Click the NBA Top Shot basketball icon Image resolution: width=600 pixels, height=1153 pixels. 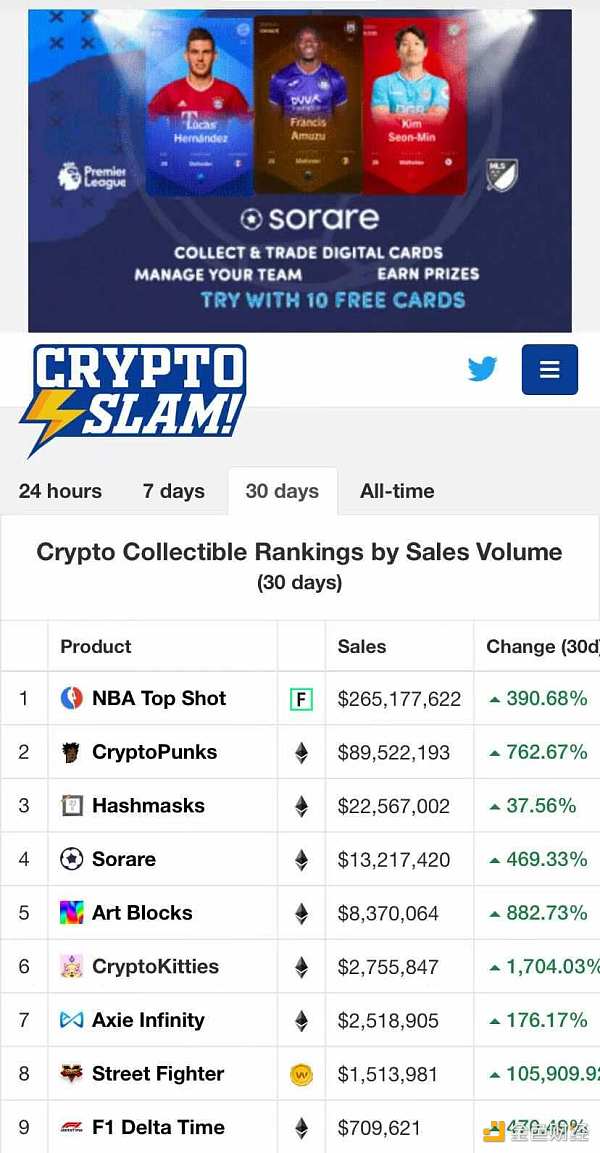tap(71, 699)
